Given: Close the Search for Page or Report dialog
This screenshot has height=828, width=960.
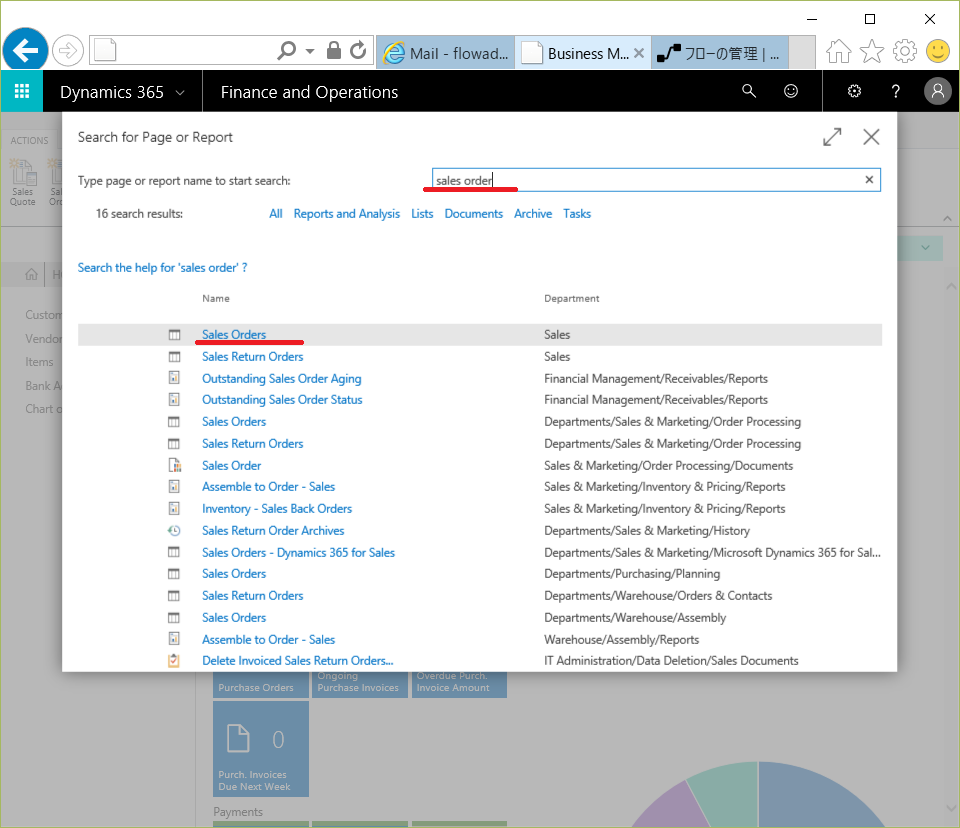Looking at the screenshot, I should [871, 137].
